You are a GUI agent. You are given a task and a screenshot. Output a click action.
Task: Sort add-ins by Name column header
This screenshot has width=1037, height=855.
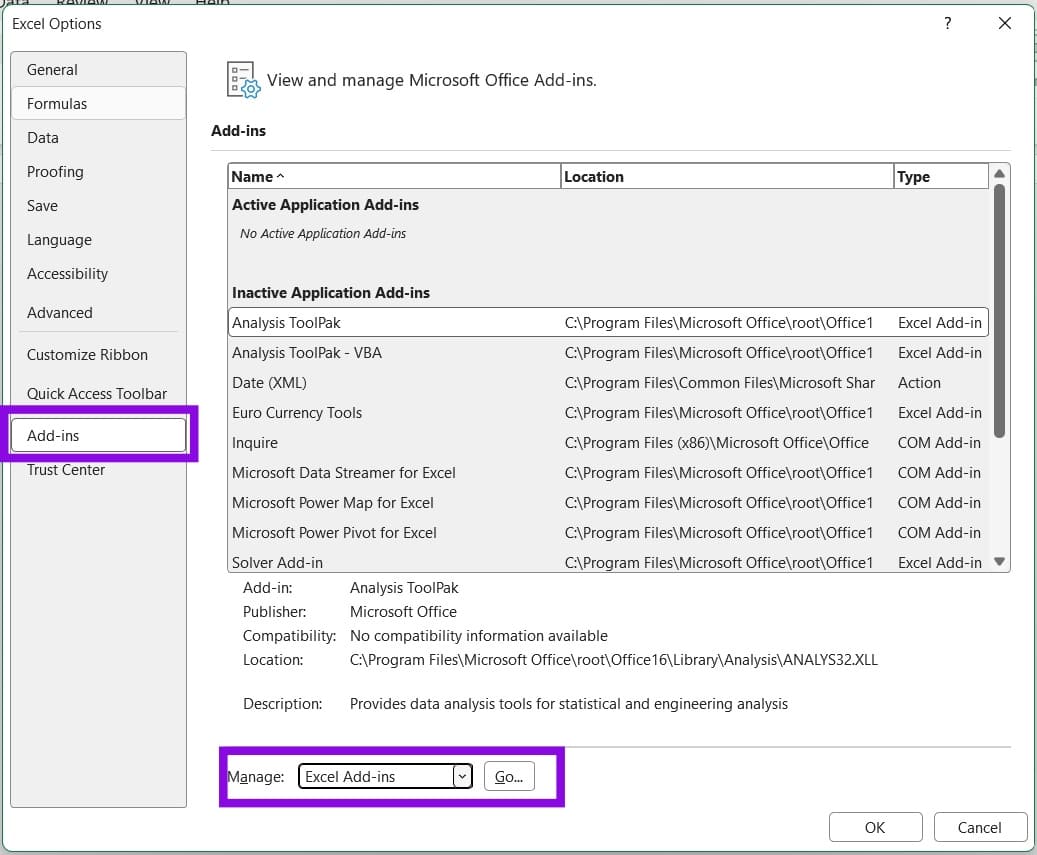point(394,177)
